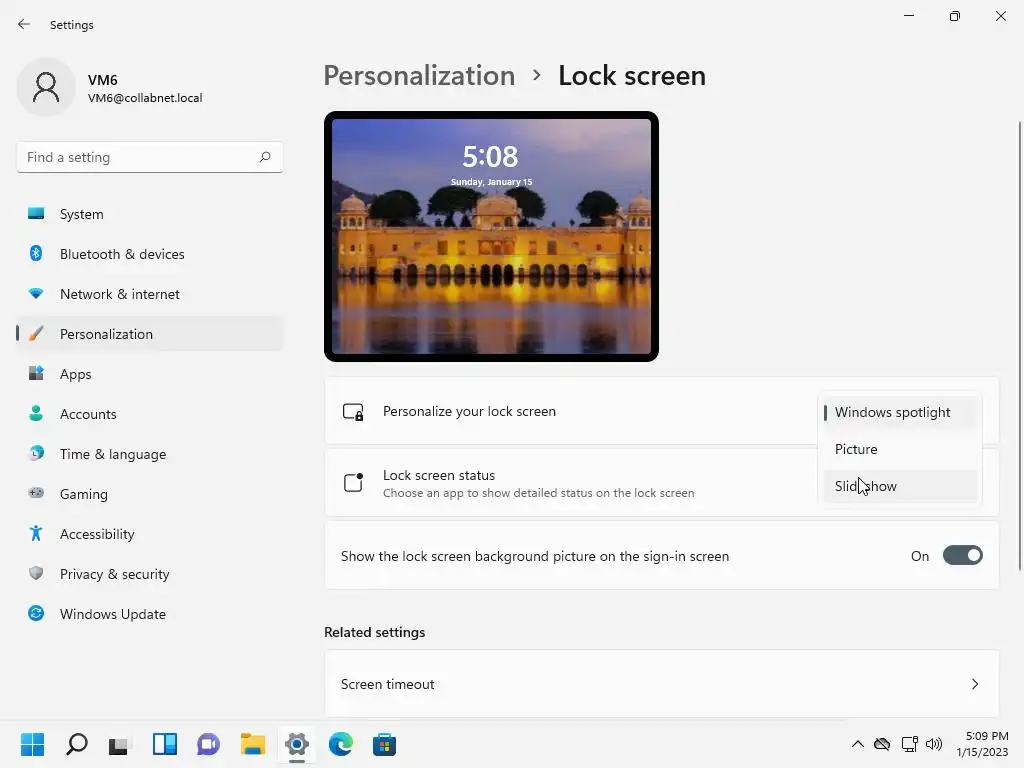The width and height of the screenshot is (1024, 768).
Task: Click the Personalization paintbrush icon
Action: [x=36, y=334]
